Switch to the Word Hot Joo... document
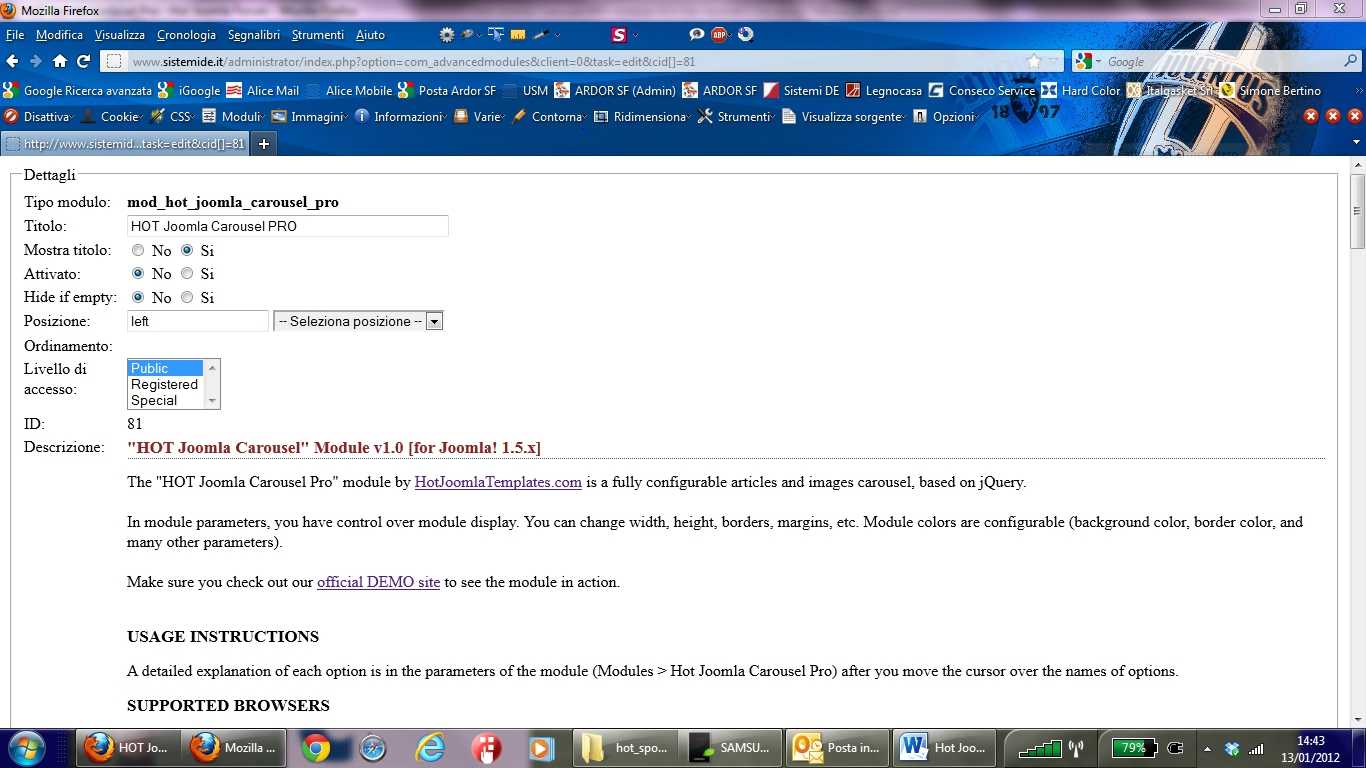This screenshot has height=768, width=1366. (x=942, y=747)
